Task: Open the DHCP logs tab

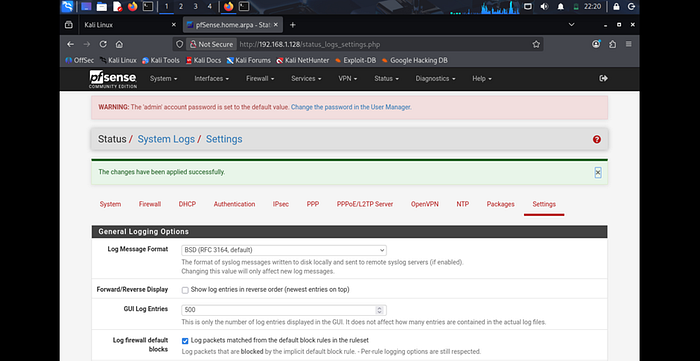Action: point(187,204)
